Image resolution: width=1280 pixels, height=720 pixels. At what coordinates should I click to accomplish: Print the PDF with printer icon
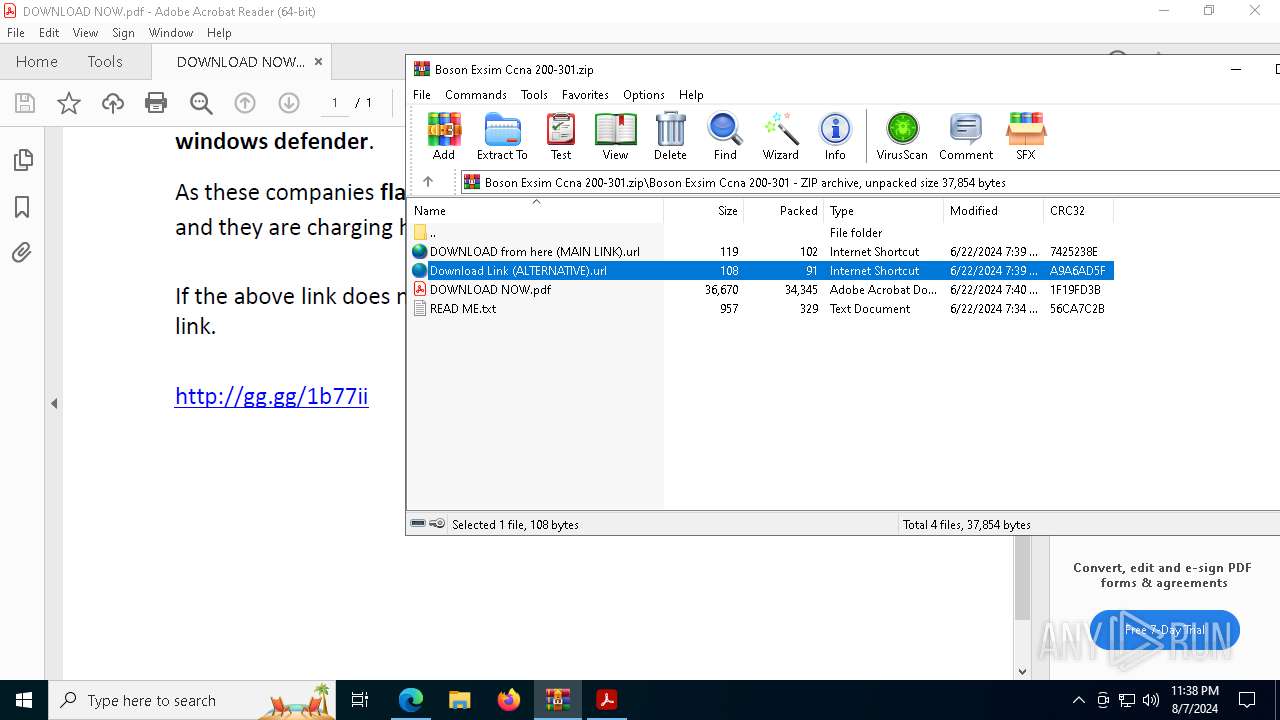(x=156, y=103)
